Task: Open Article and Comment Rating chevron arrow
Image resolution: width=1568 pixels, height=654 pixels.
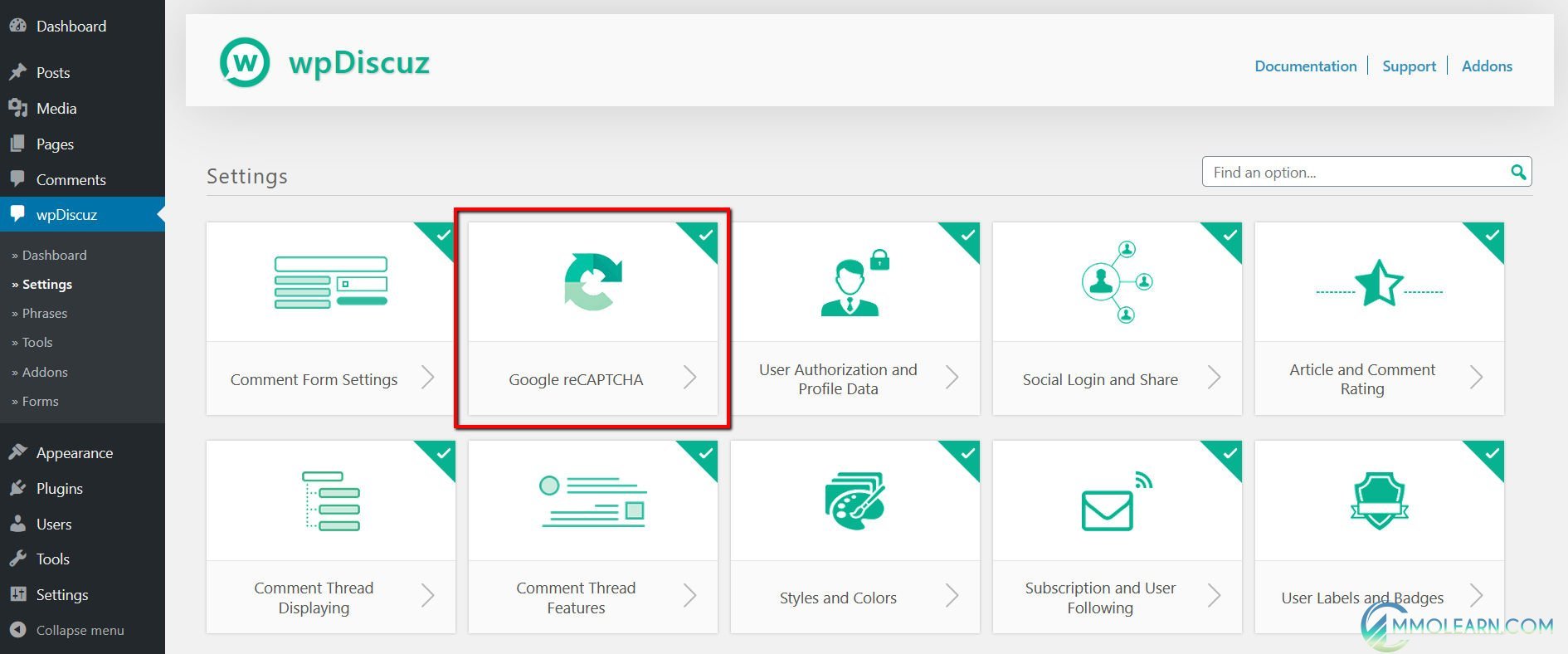Action: click(x=1476, y=378)
